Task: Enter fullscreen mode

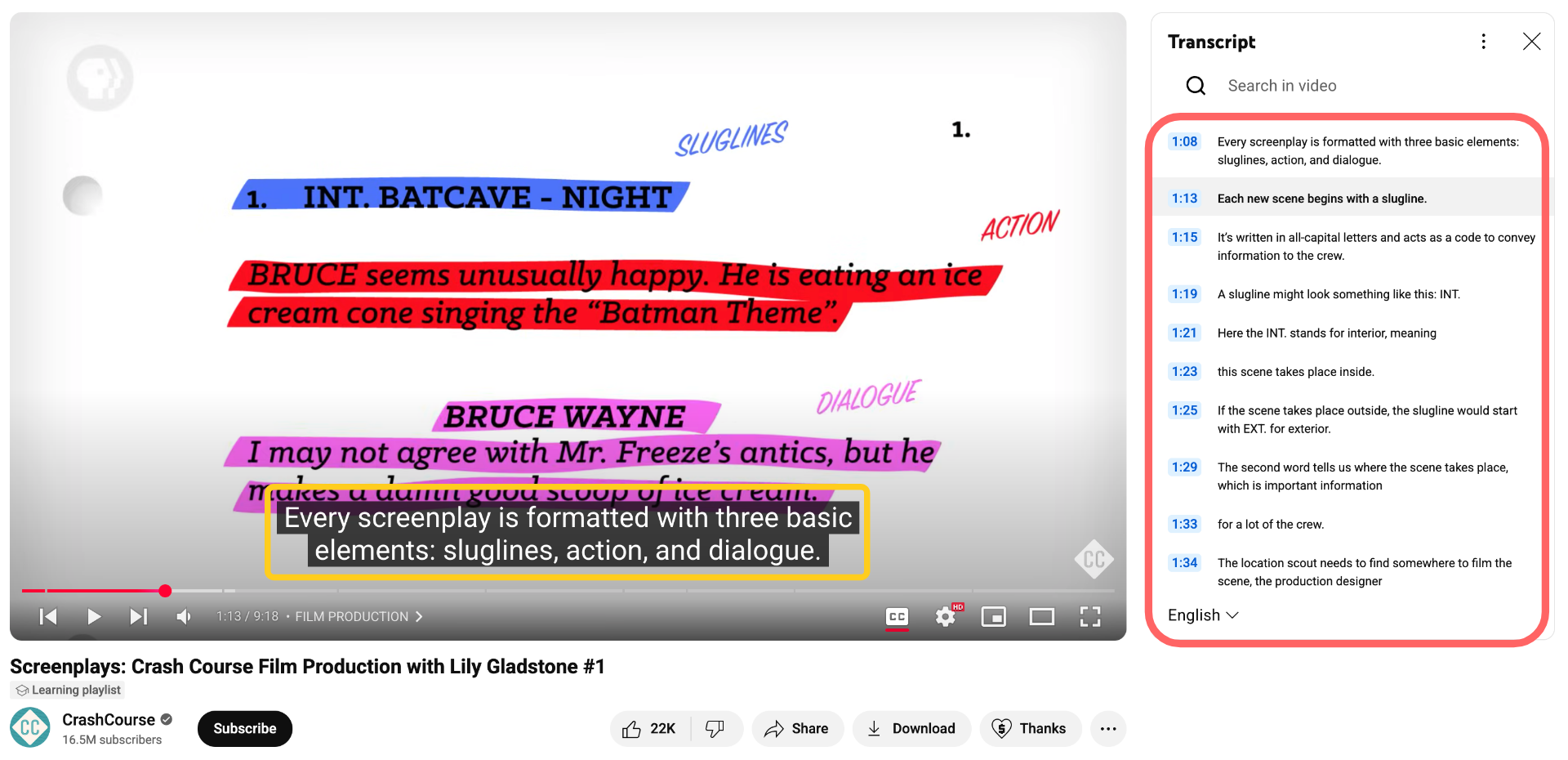Action: tap(1090, 617)
